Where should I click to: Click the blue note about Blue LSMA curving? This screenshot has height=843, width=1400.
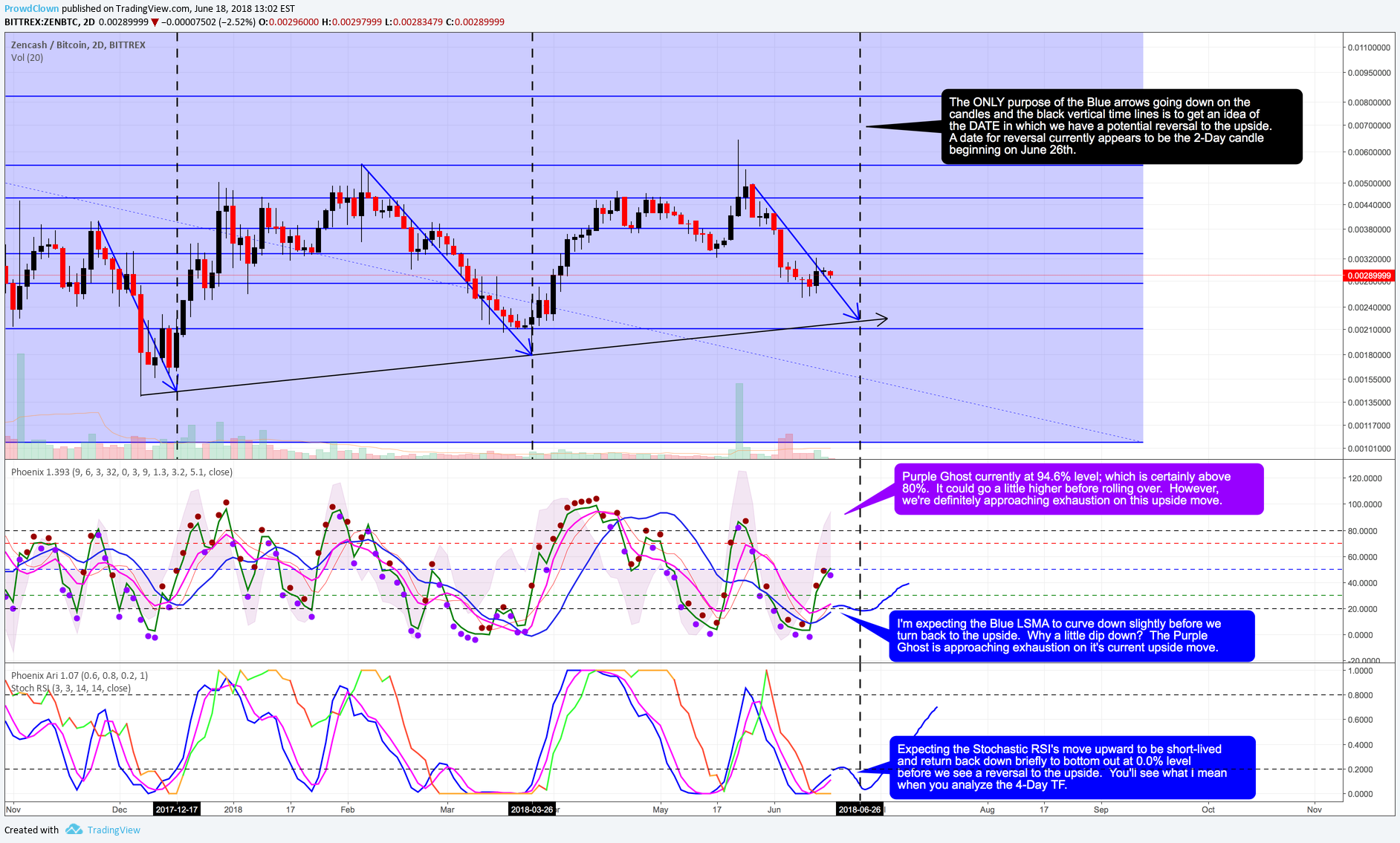click(1072, 636)
